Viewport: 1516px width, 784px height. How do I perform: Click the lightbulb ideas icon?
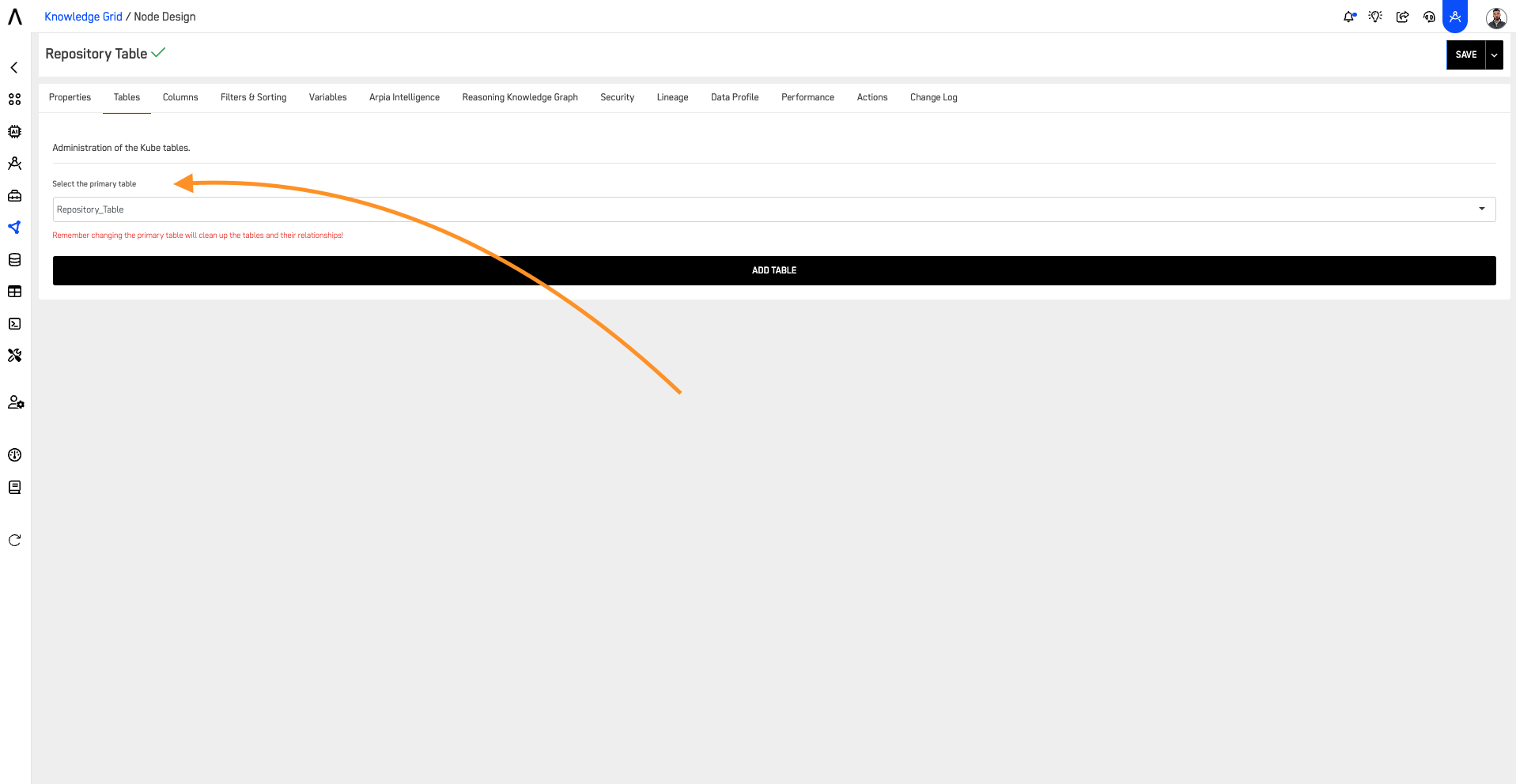pyautogui.click(x=1376, y=17)
